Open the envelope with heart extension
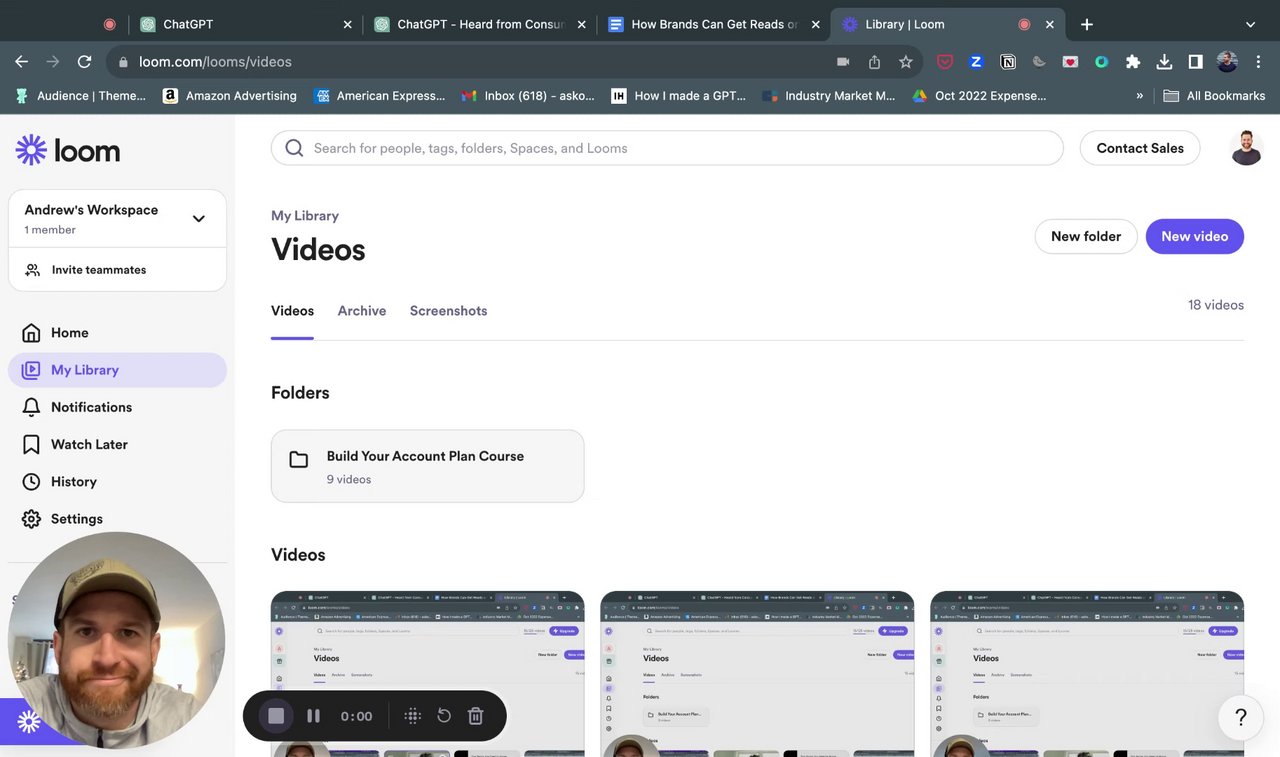1280x757 pixels. [1070, 62]
